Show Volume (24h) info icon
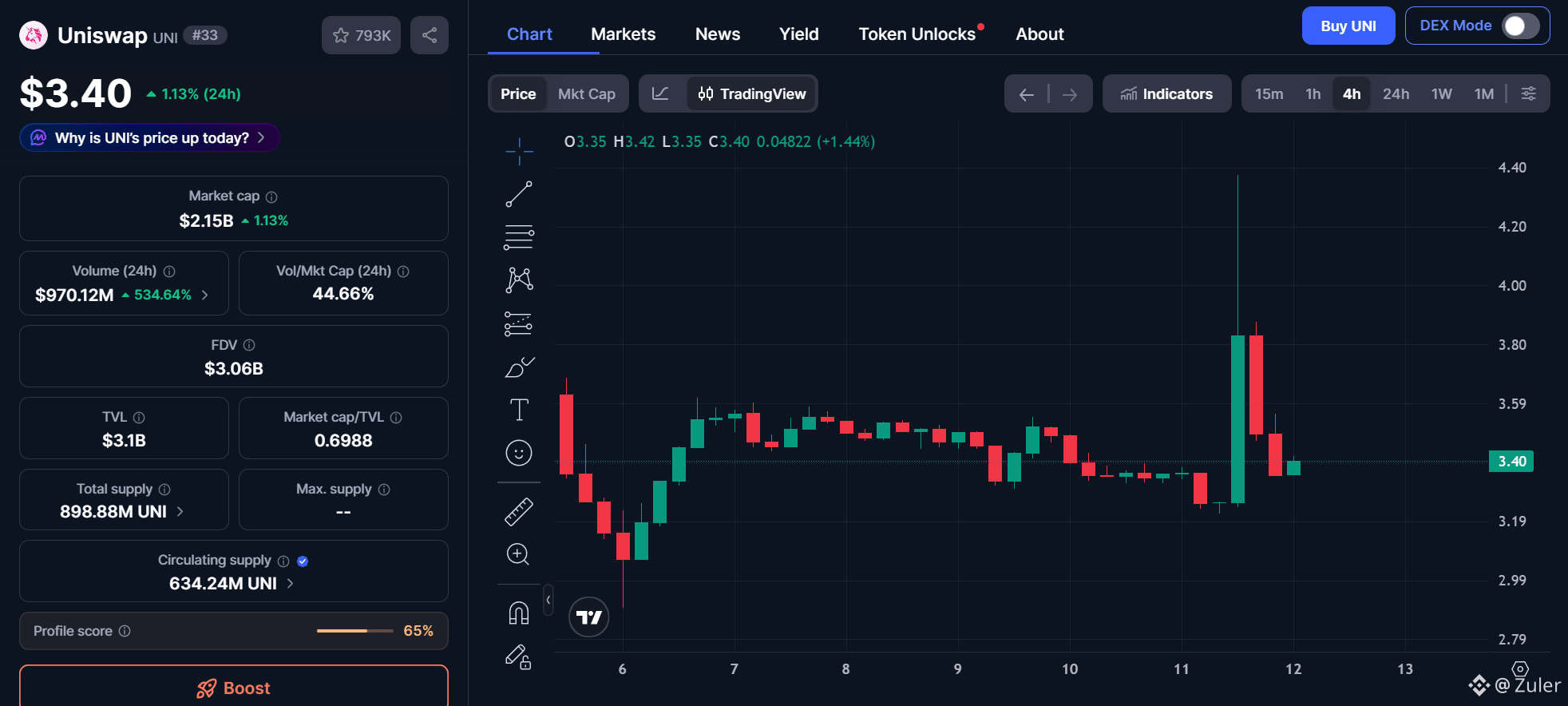The width and height of the screenshot is (1568, 706). pyautogui.click(x=169, y=272)
